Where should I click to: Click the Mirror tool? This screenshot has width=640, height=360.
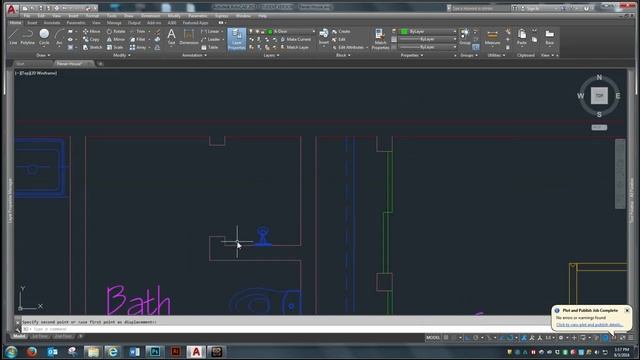pyautogui.click(x=116, y=40)
